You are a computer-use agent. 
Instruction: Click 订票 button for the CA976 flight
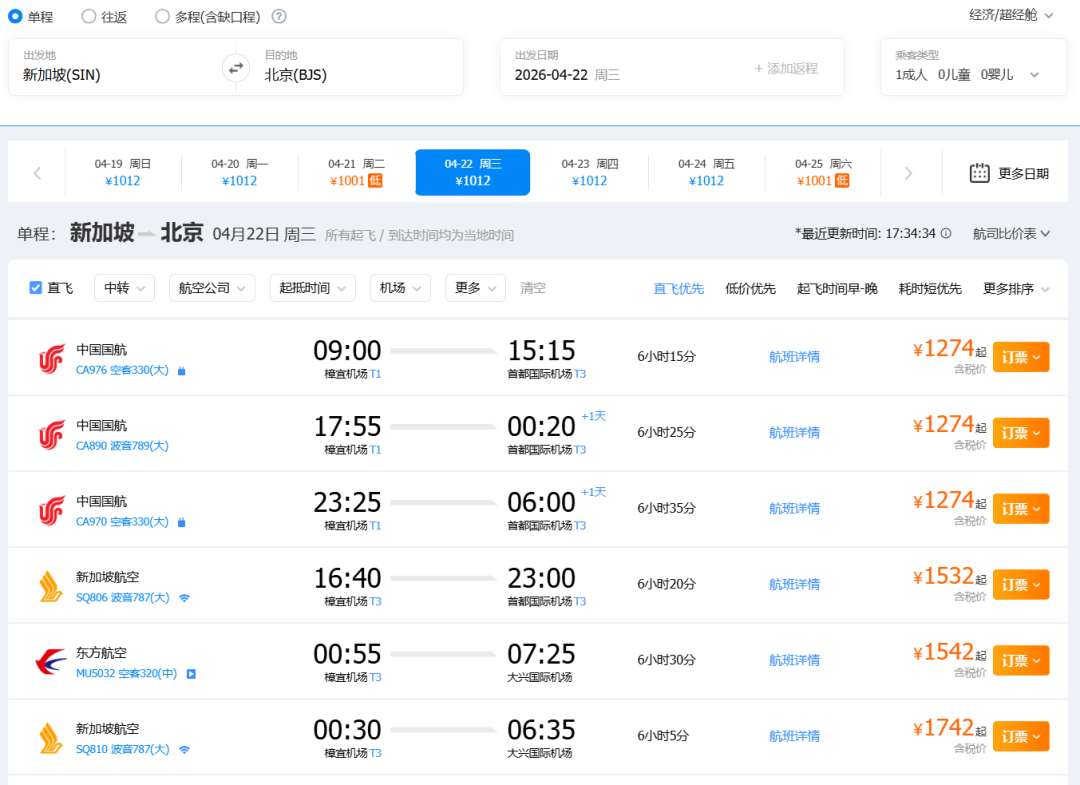(x=1020, y=357)
